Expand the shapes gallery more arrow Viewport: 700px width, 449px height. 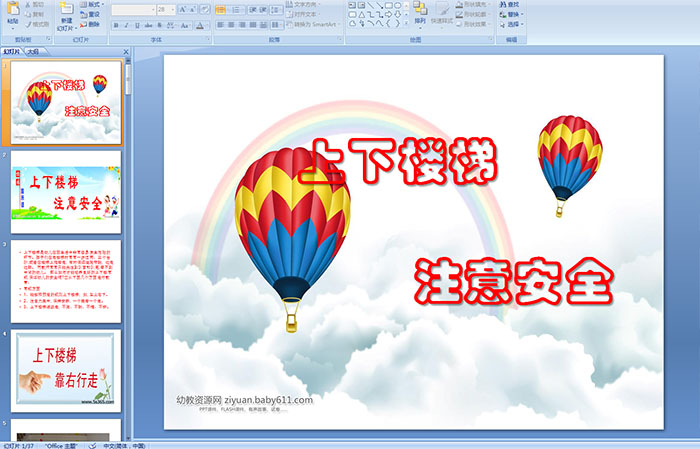point(406,23)
